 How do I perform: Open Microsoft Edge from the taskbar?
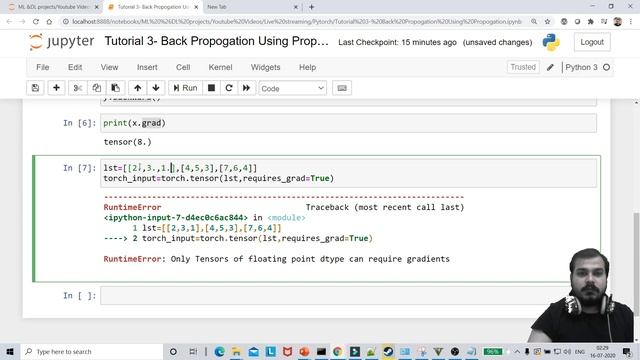[219, 351]
